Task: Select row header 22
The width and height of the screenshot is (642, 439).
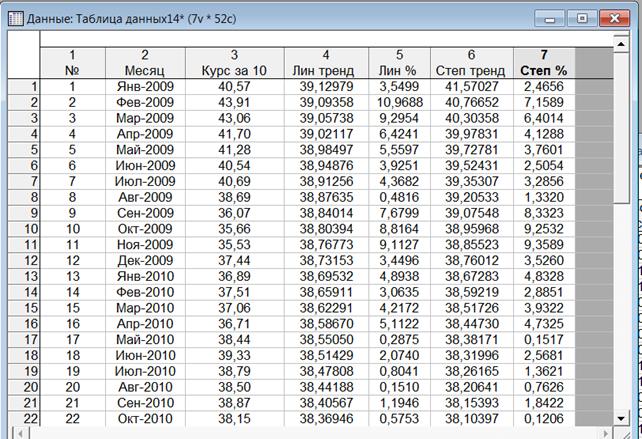Action: [x=24, y=419]
